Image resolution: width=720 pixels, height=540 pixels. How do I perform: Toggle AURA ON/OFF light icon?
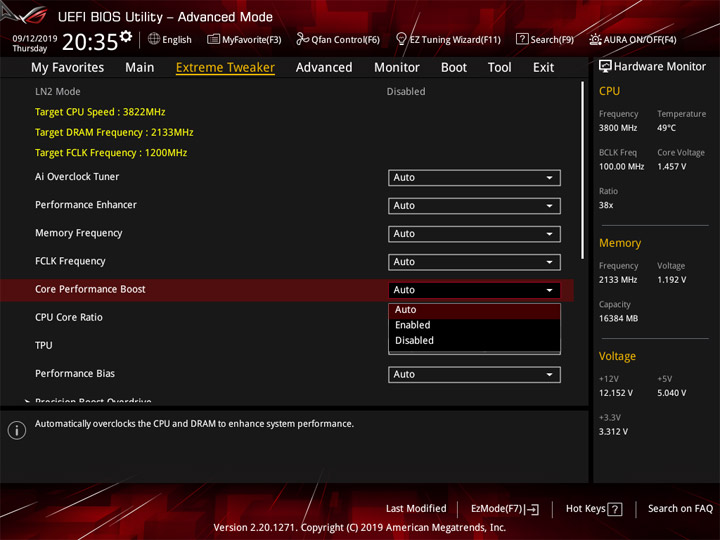[595, 39]
